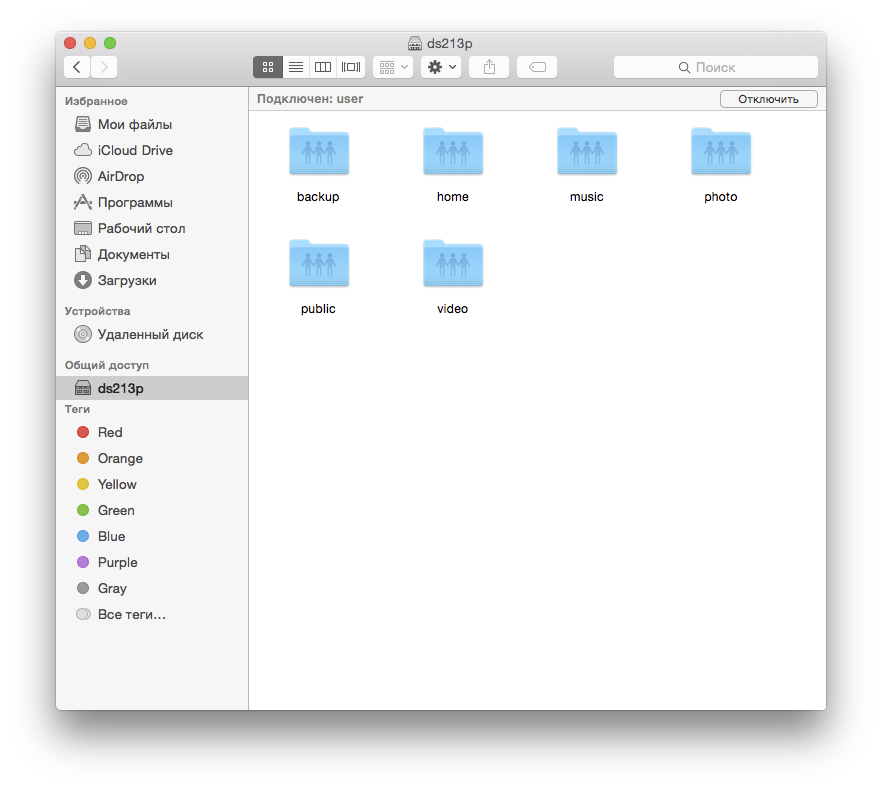This screenshot has width=882, height=790.
Task: Click the Теги section header
Action: (x=77, y=409)
